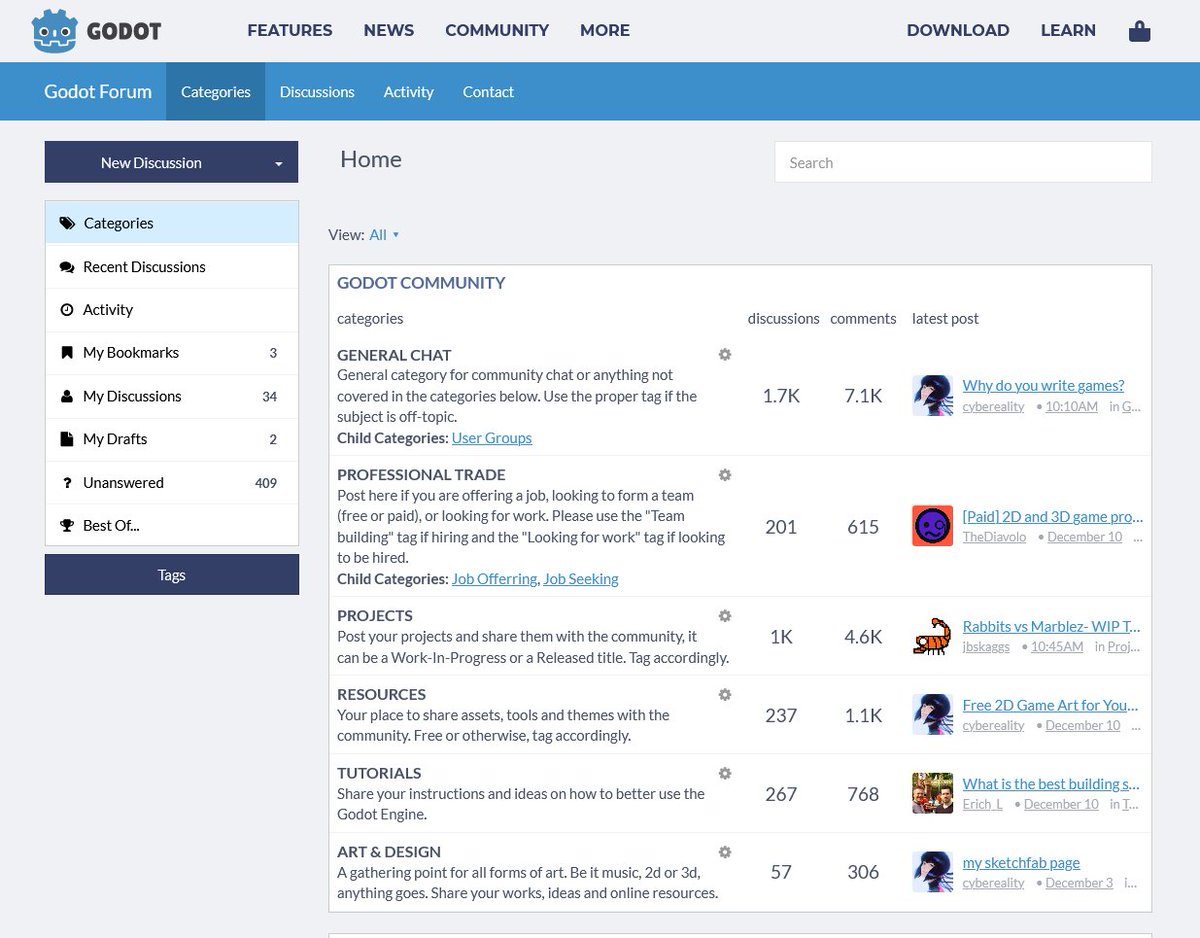This screenshot has height=938, width=1200.
Task: Click gear icon for Professional Trade category
Action: pyautogui.click(x=725, y=475)
